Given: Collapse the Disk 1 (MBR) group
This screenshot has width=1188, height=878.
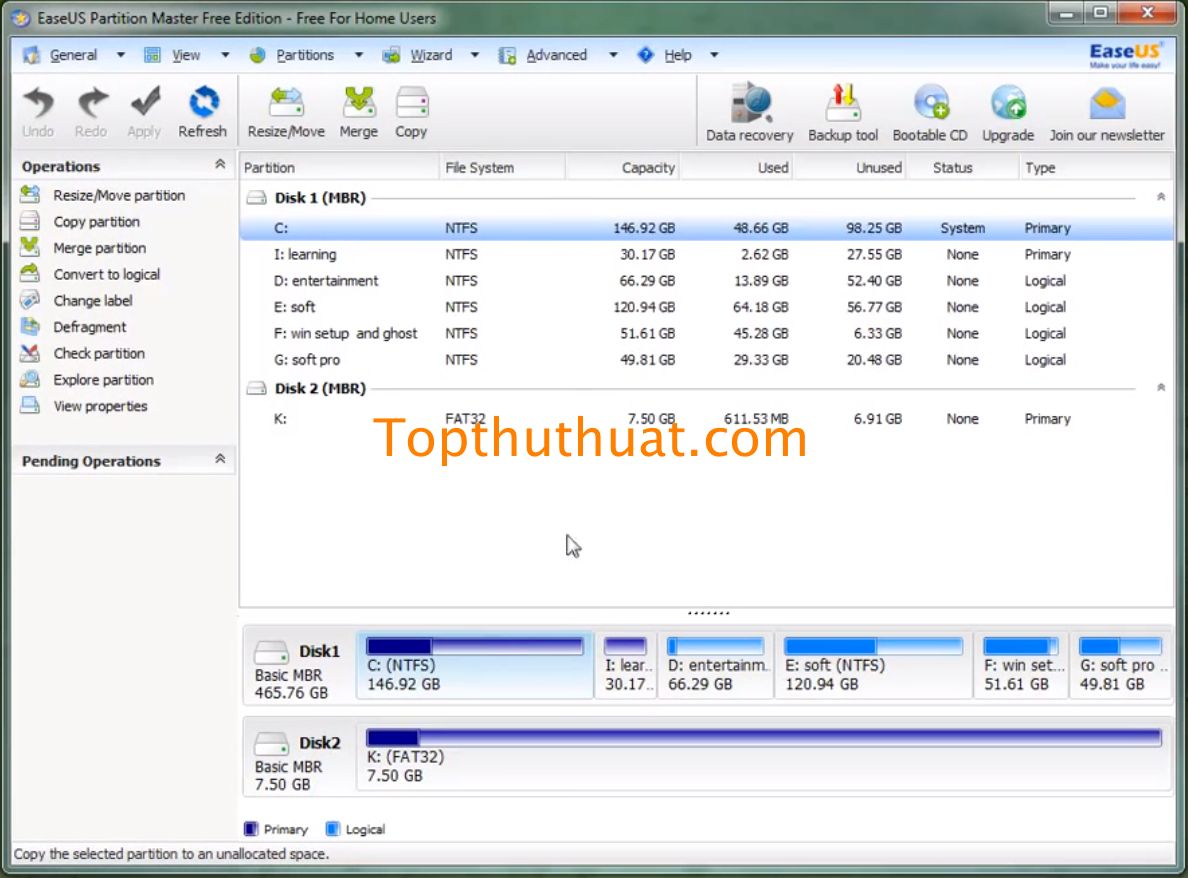Looking at the screenshot, I should point(1161,197).
